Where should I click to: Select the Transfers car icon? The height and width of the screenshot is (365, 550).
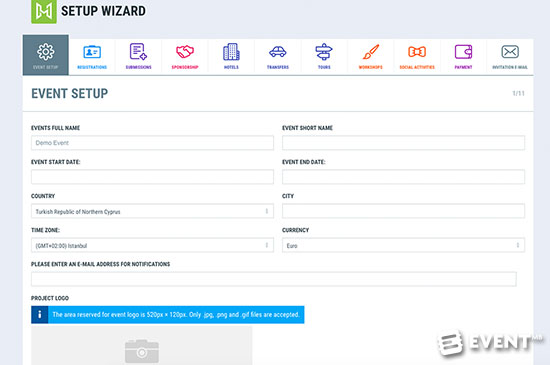pyautogui.click(x=277, y=52)
